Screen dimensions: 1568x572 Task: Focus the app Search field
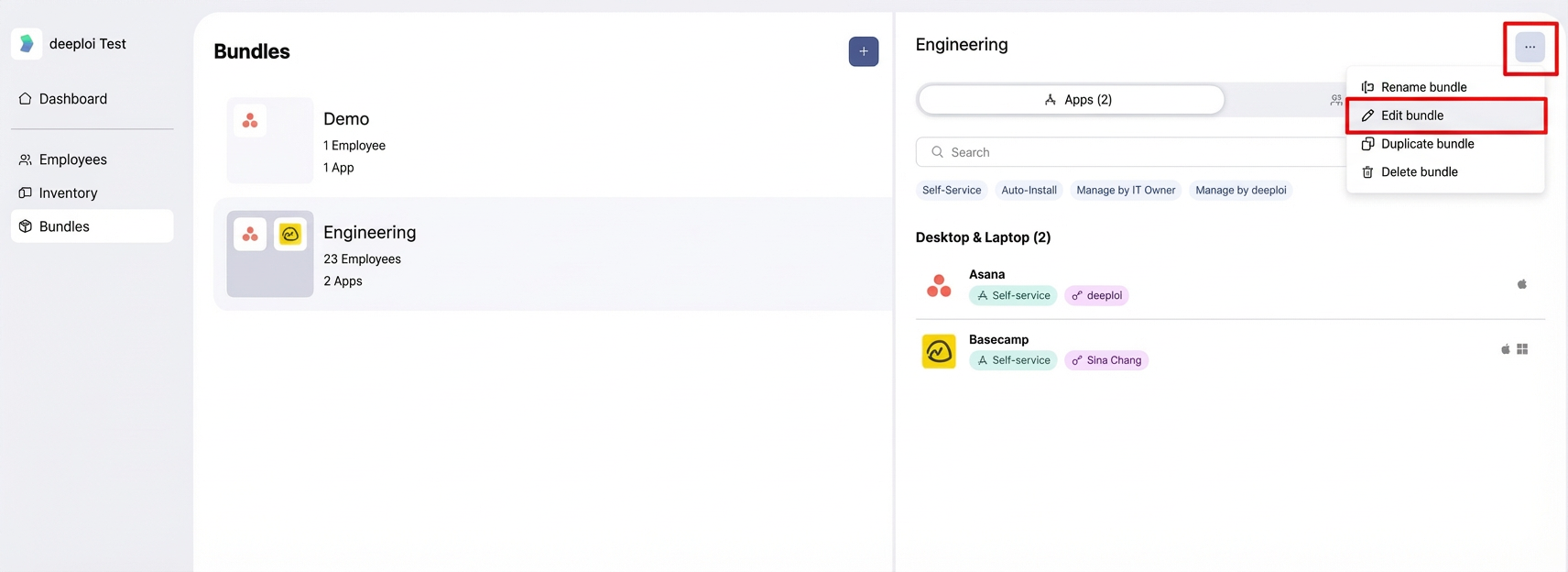point(1131,152)
